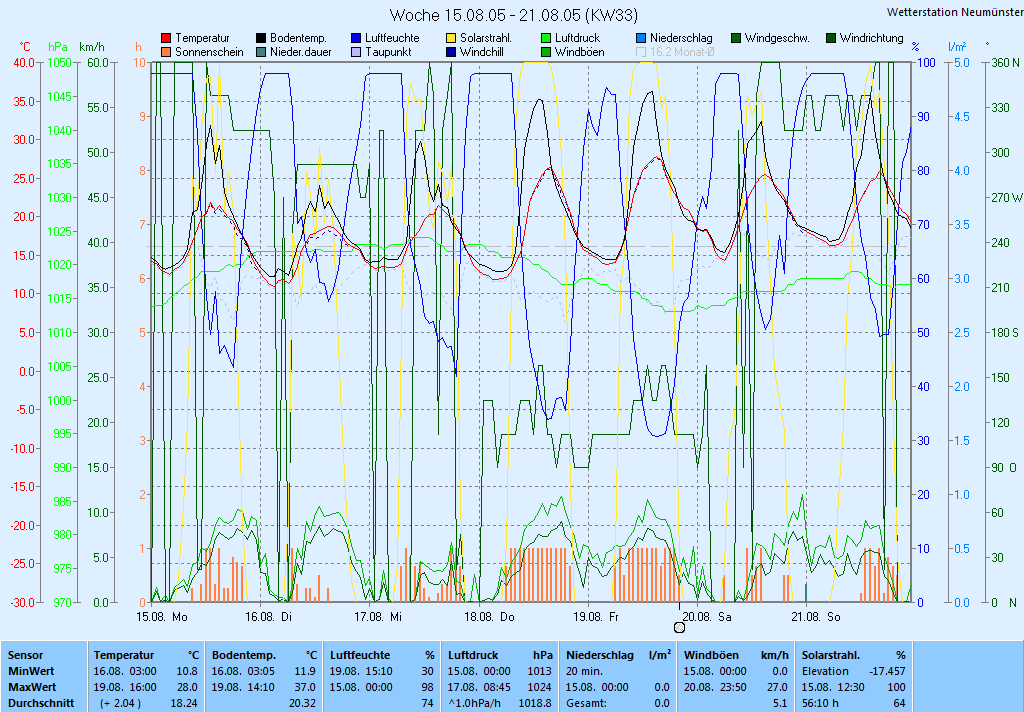1024x712 pixels.
Task: Click the Elevation value -17.457
Action: point(888,671)
